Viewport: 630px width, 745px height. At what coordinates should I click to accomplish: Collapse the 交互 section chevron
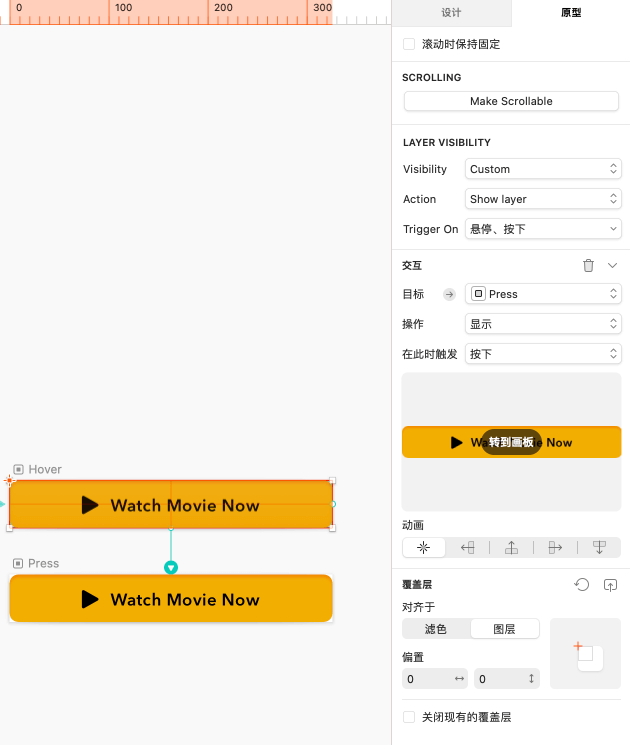[613, 265]
